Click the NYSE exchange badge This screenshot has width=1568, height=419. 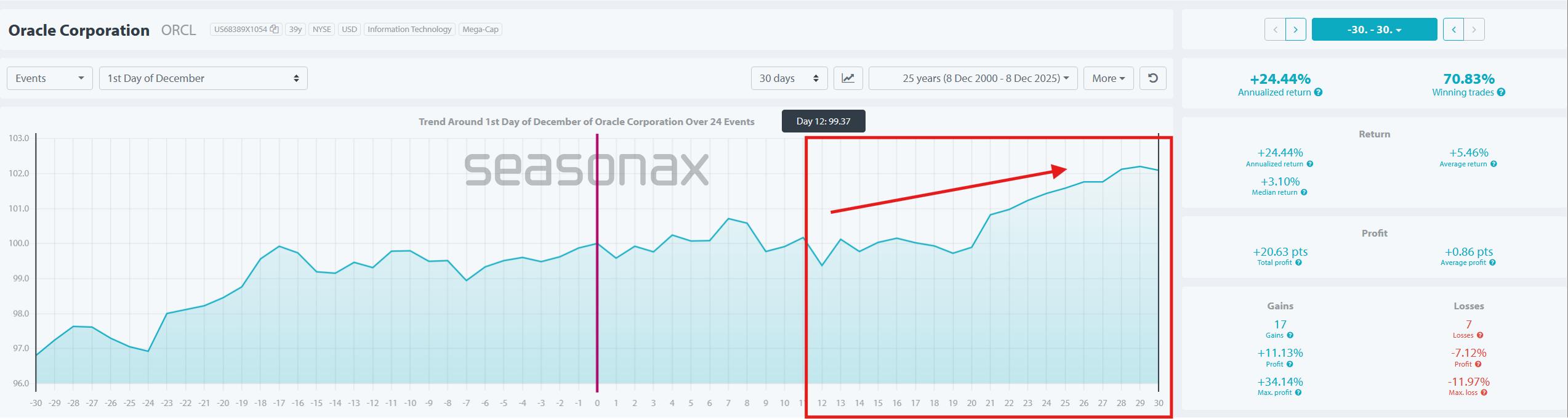(x=322, y=30)
